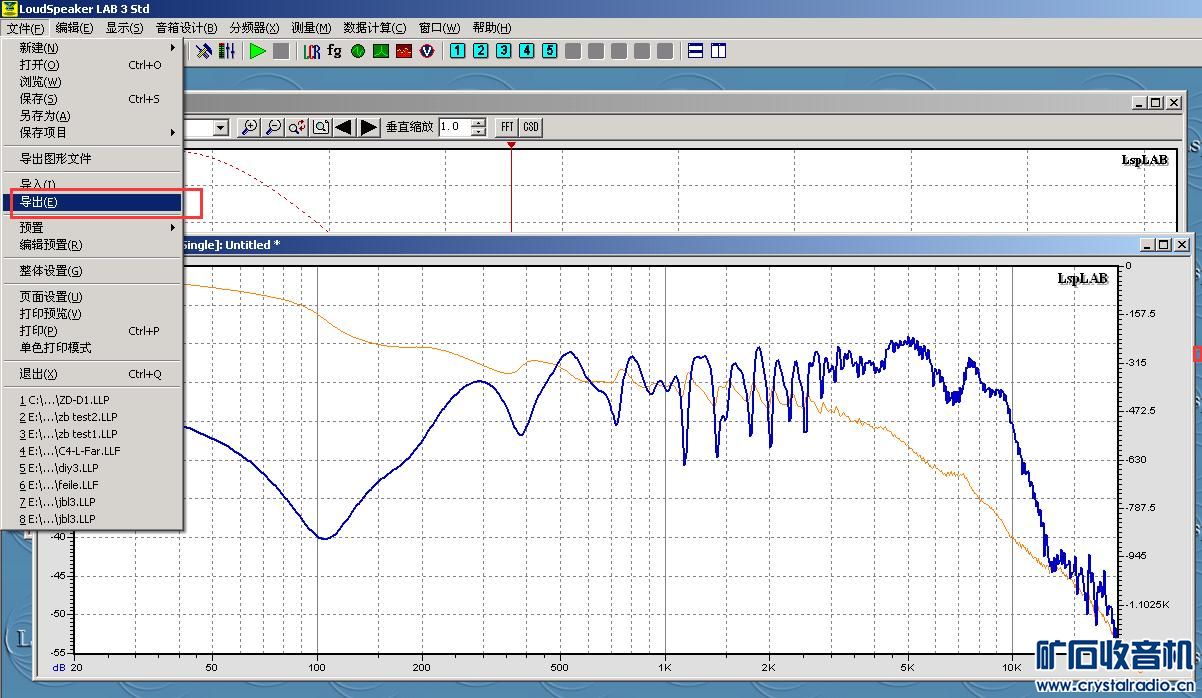This screenshot has width=1202, height=698.
Task: Increase vertical zoom with up stepper
Action: 479,122
